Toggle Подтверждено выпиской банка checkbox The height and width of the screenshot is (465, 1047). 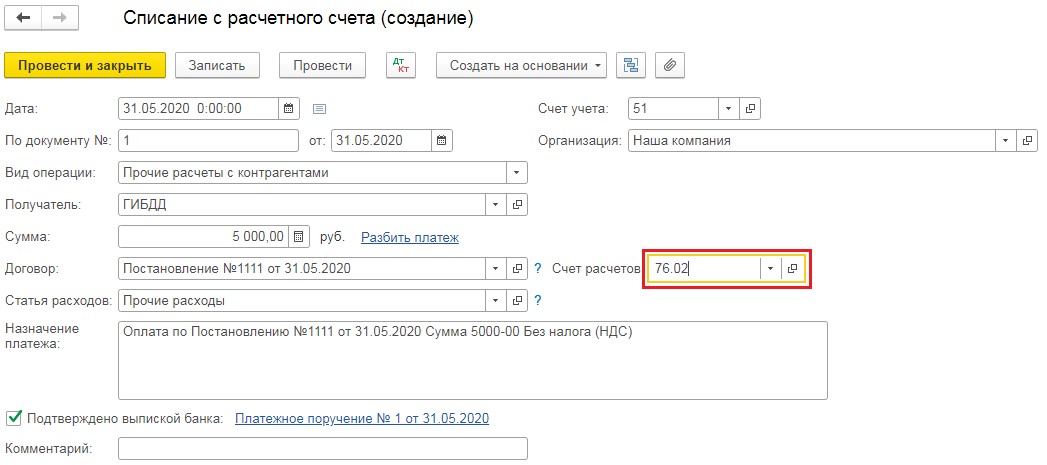[x=14, y=417]
